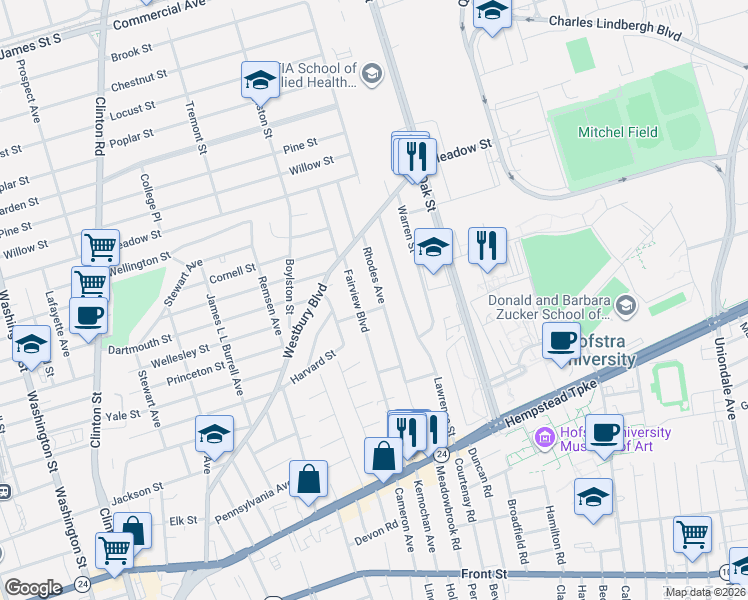The width and height of the screenshot is (748, 600).
Task: Select the coffee cup marker at Hofstra University
Action: [x=561, y=343]
